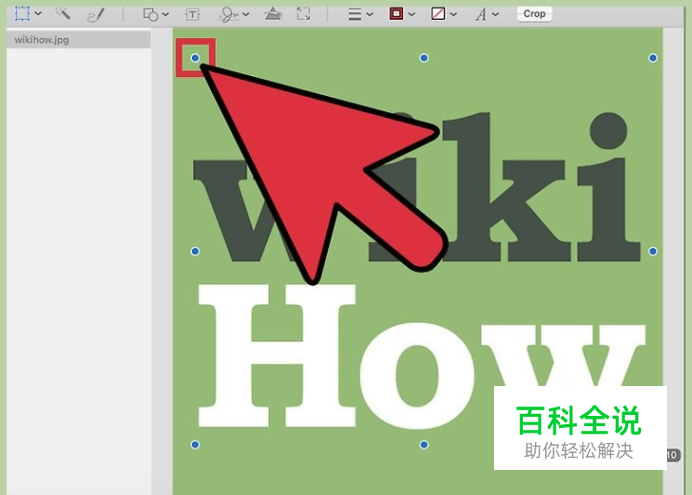Screen dimensions: 692x495
Task: Open the Adjust Size tool
Action: (x=303, y=14)
